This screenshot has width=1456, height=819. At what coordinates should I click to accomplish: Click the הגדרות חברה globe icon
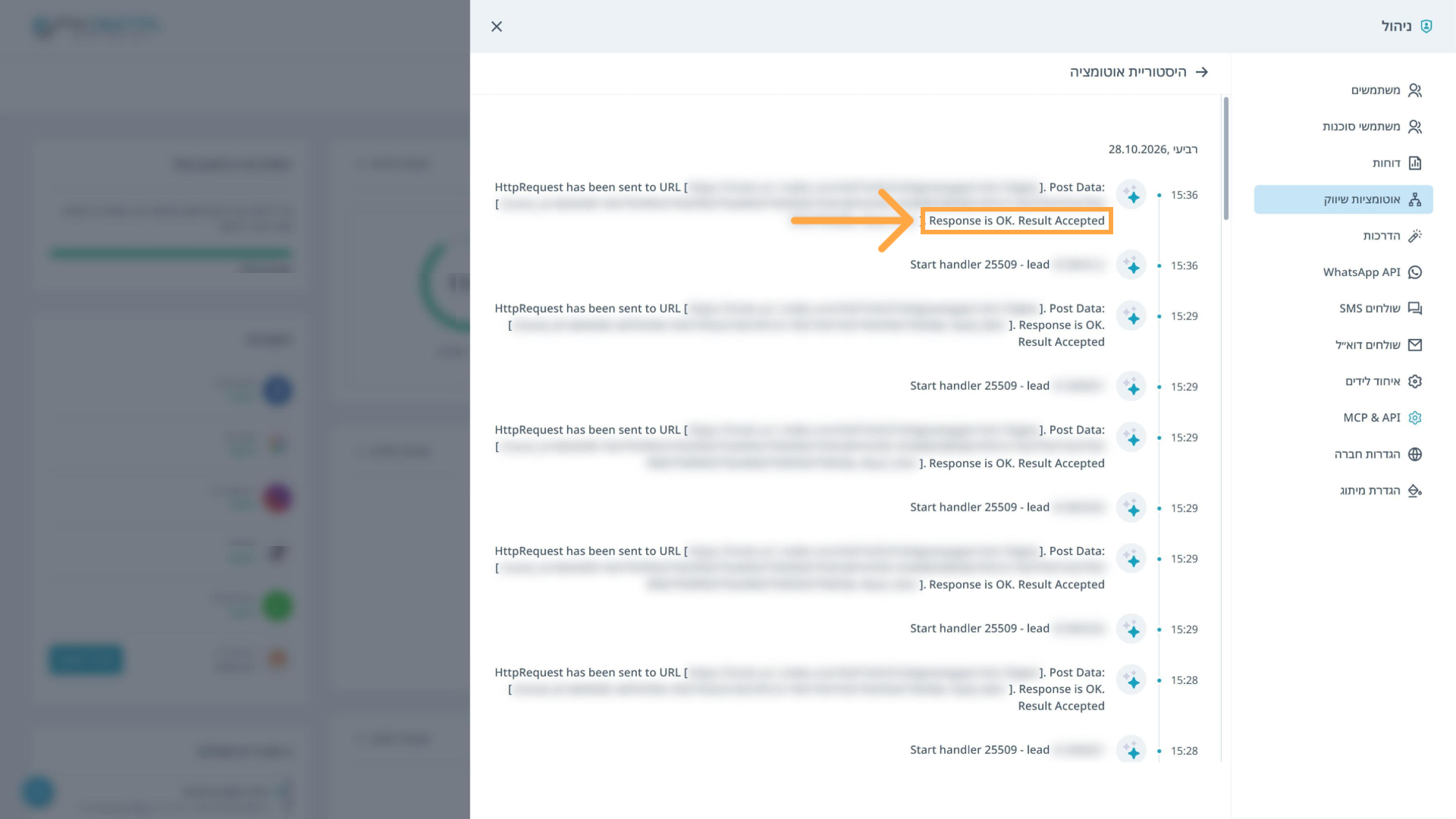(x=1415, y=454)
